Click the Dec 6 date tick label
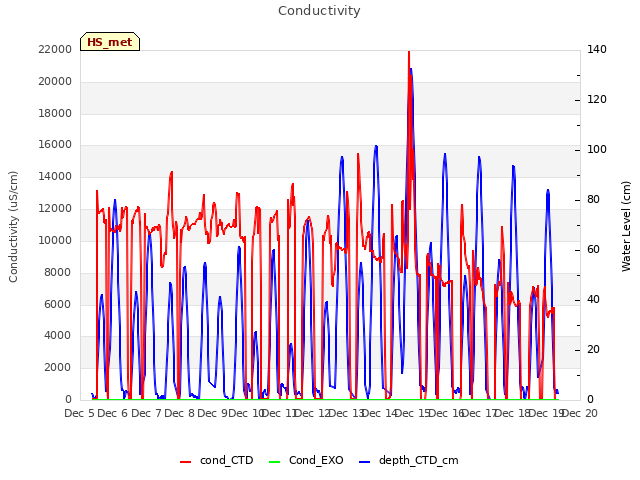This screenshot has height=480, width=640. tap(113, 413)
